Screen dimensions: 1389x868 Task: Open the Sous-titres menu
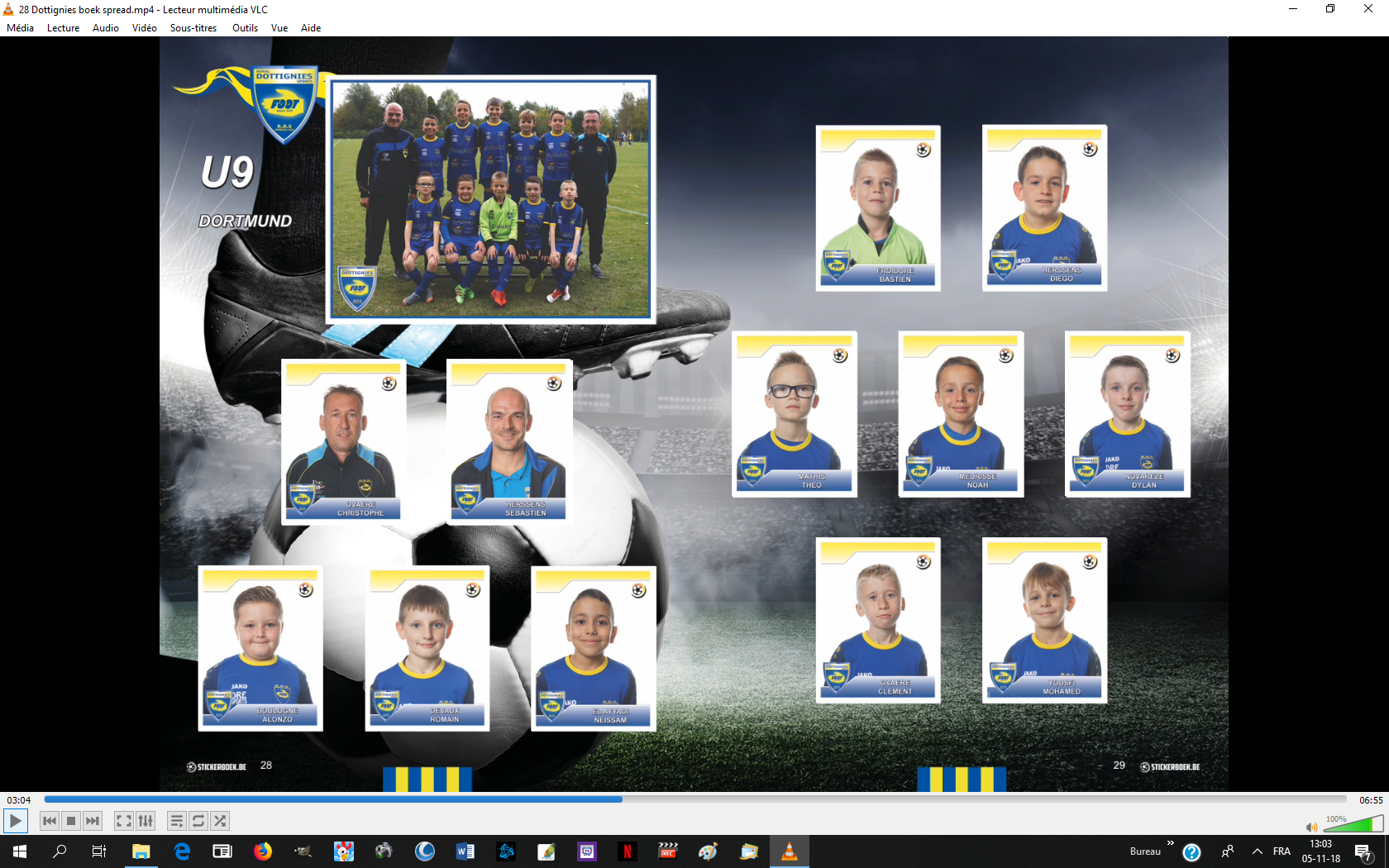pyautogui.click(x=193, y=28)
